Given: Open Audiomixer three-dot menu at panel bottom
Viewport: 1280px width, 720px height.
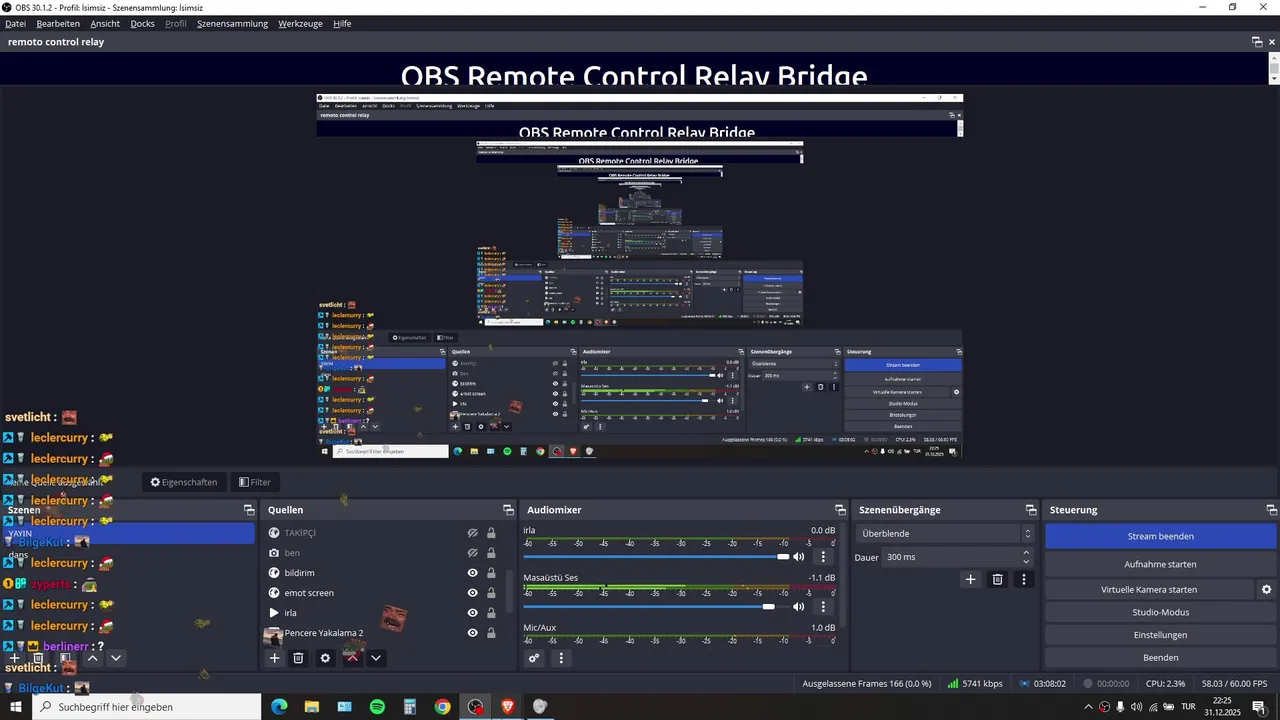Looking at the screenshot, I should pos(561,658).
